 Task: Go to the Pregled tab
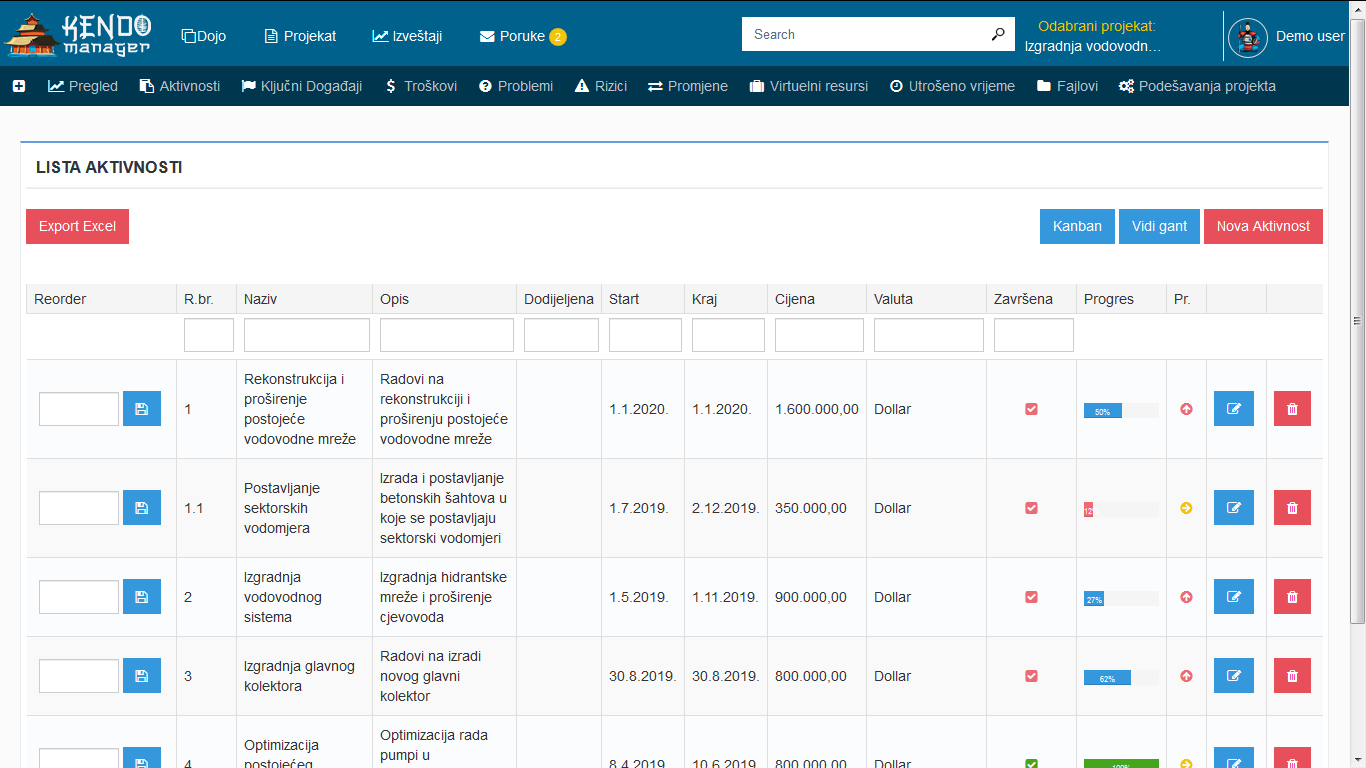(x=83, y=86)
